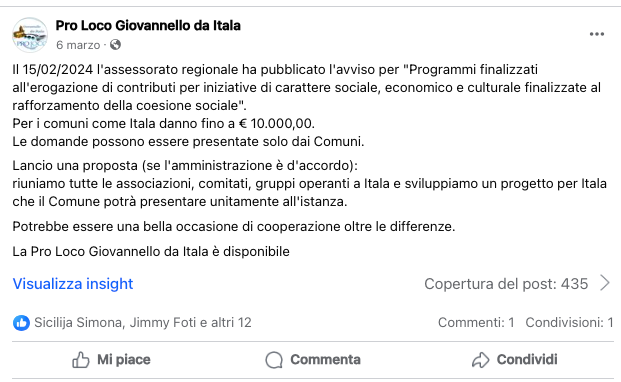Image resolution: width=621 pixels, height=382 pixels.
Task: Click the speech bubble comment icon
Action: 274,360
